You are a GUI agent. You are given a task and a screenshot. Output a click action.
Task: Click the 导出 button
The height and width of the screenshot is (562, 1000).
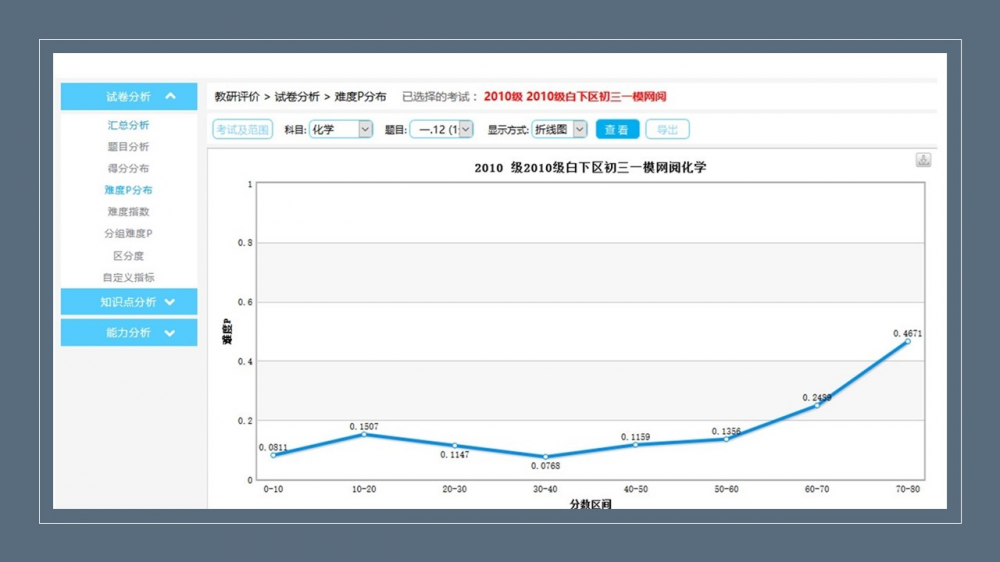pyautogui.click(x=667, y=129)
